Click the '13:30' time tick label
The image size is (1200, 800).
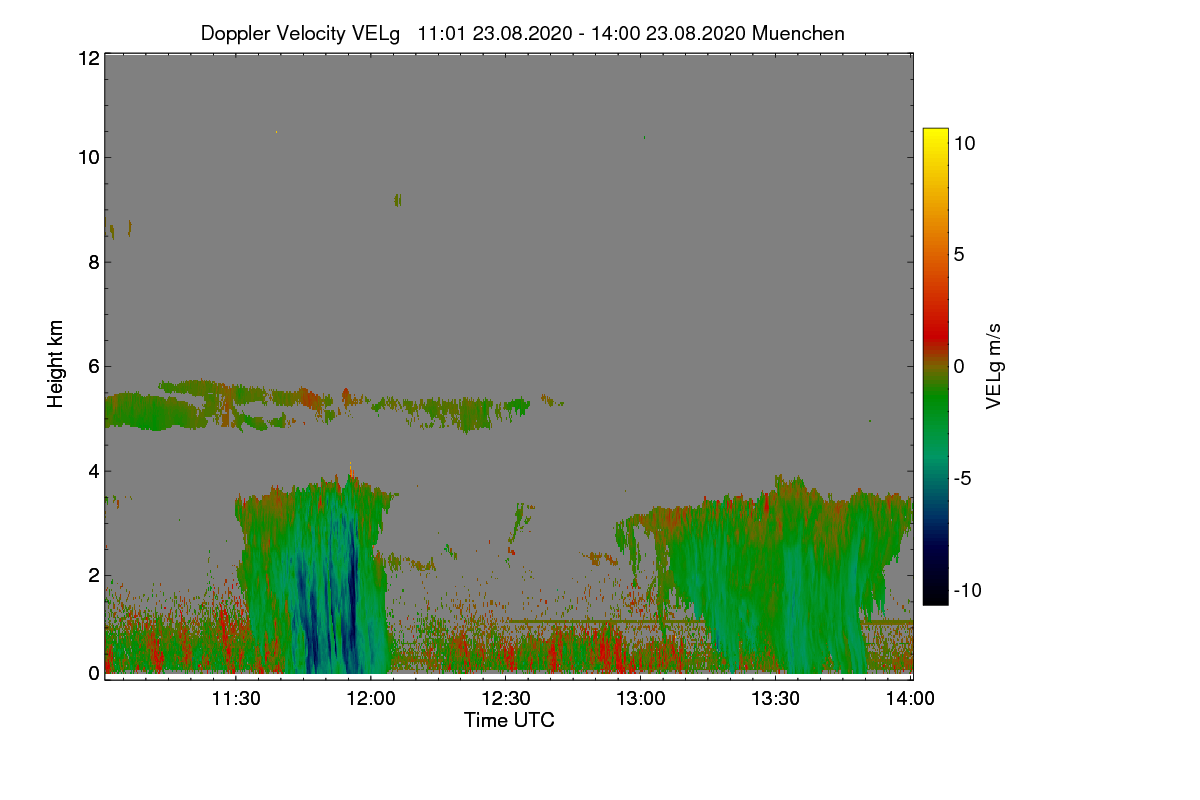tap(776, 699)
